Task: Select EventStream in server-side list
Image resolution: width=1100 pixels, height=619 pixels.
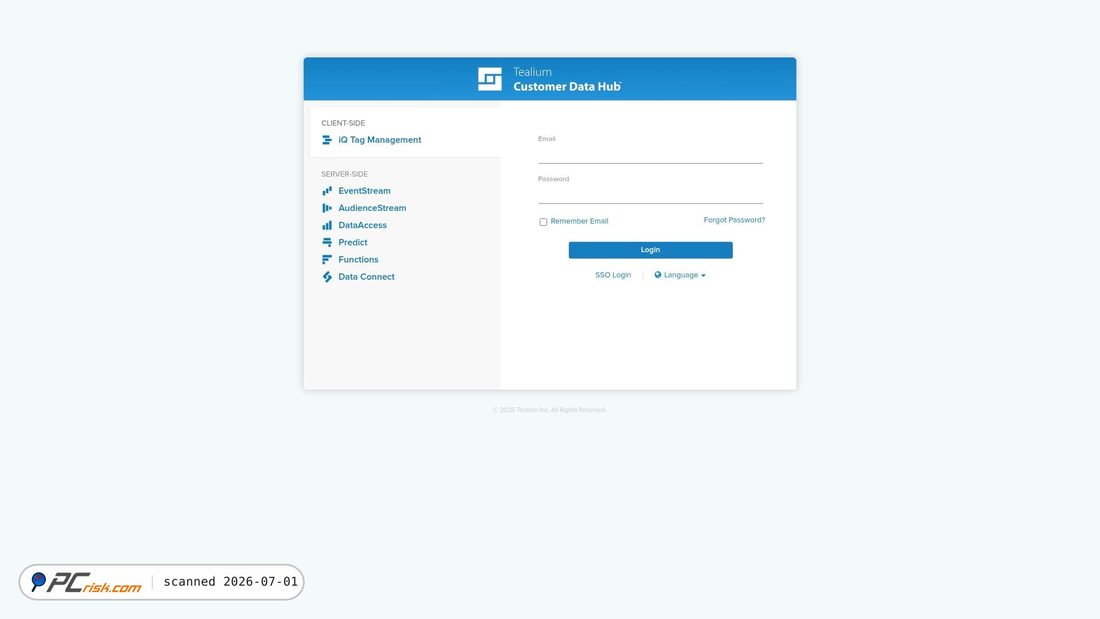Action: pyautogui.click(x=364, y=191)
